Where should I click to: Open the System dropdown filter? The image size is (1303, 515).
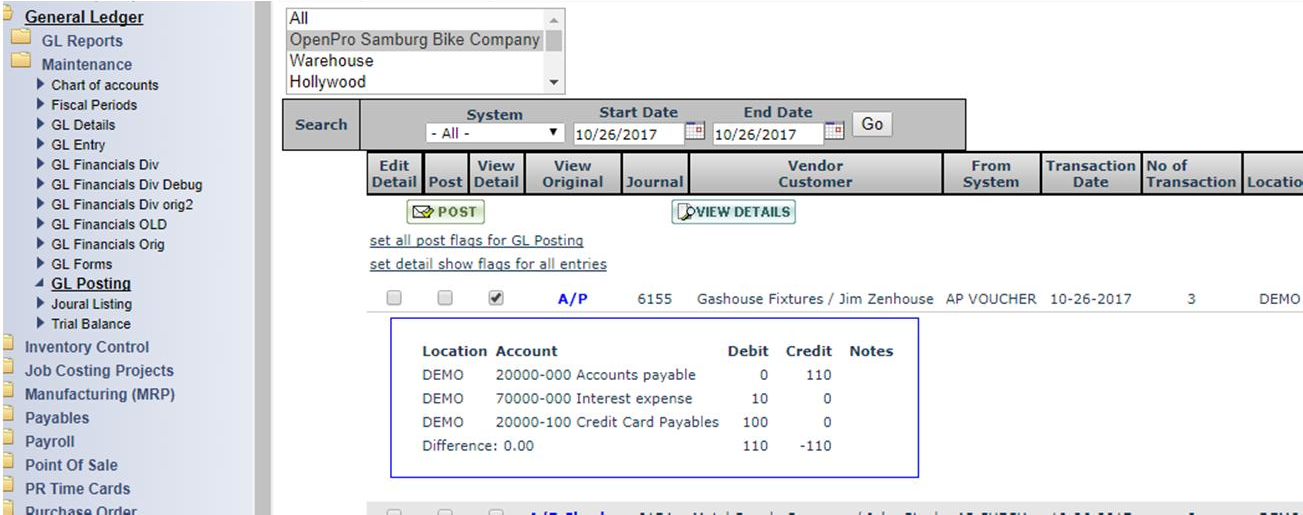[495, 133]
